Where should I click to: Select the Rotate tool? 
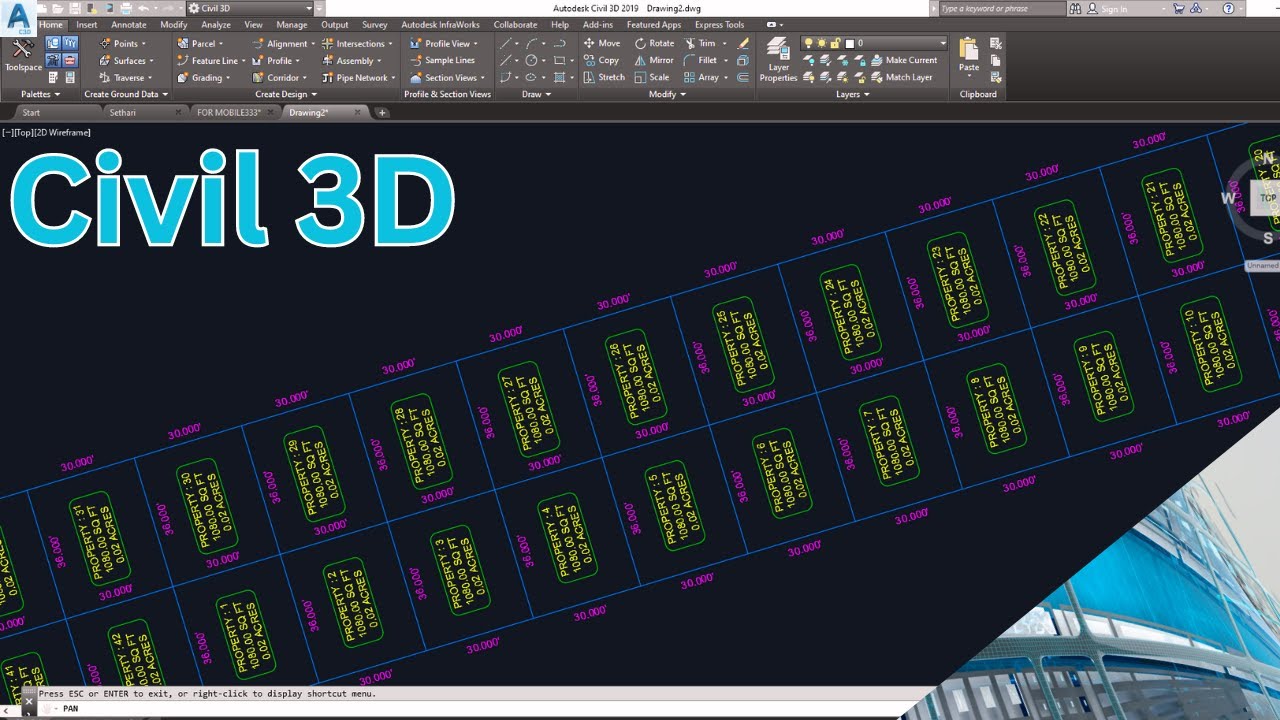point(654,44)
